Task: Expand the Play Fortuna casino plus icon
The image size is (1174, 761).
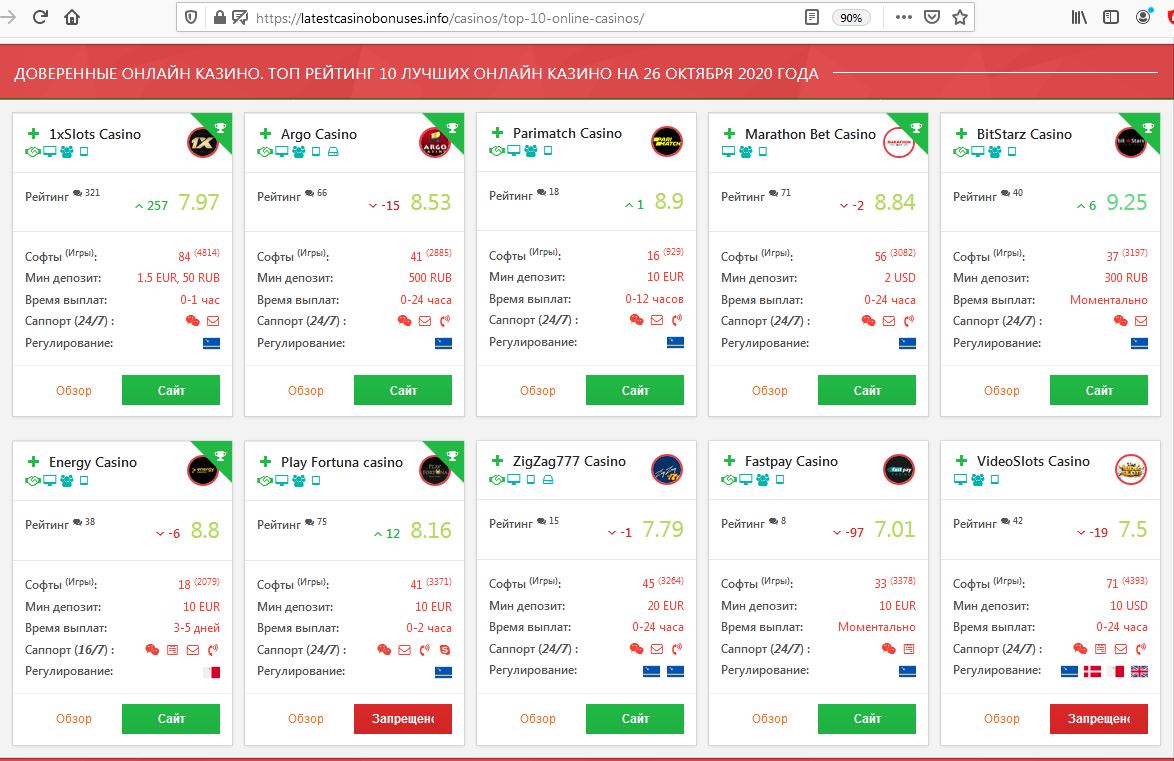Action: [265, 461]
